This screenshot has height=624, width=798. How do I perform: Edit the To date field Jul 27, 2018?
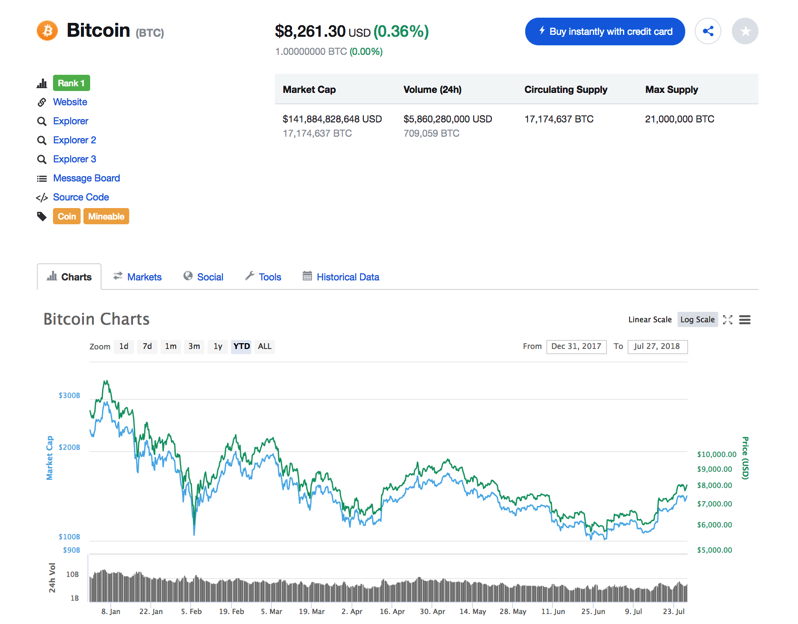tap(658, 347)
